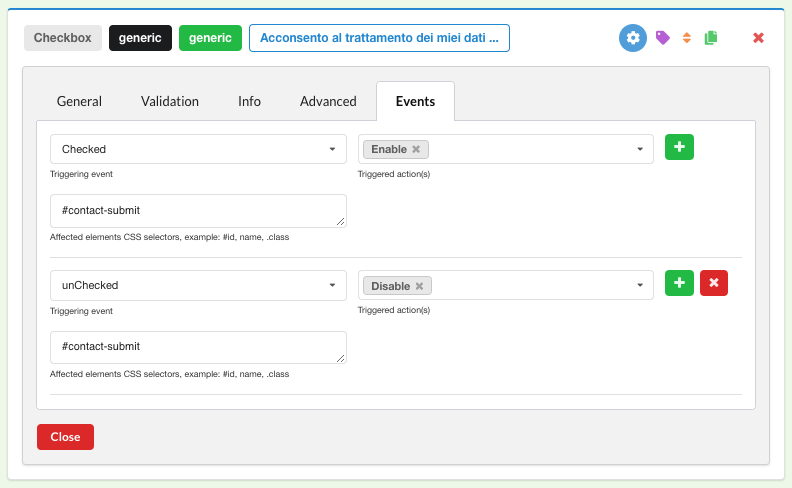Open the Checked triggering event dropdown
Viewport: 792px width, 488px height.
pyautogui.click(x=198, y=149)
